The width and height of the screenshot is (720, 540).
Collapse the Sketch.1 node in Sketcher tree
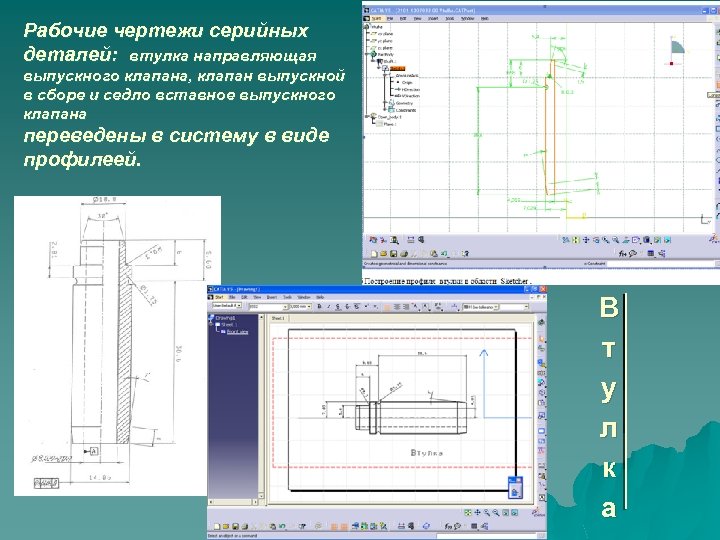coord(379,68)
